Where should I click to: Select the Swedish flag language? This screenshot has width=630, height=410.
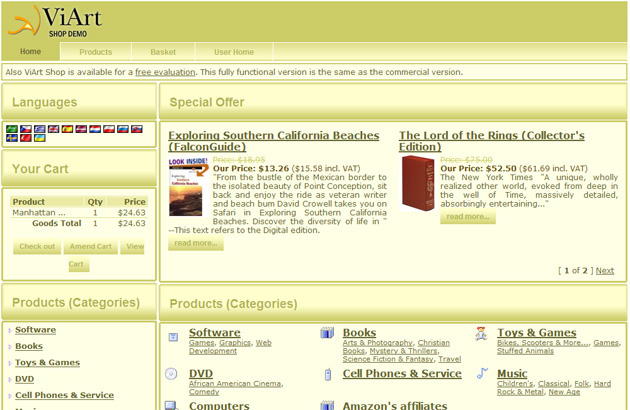click(12, 138)
